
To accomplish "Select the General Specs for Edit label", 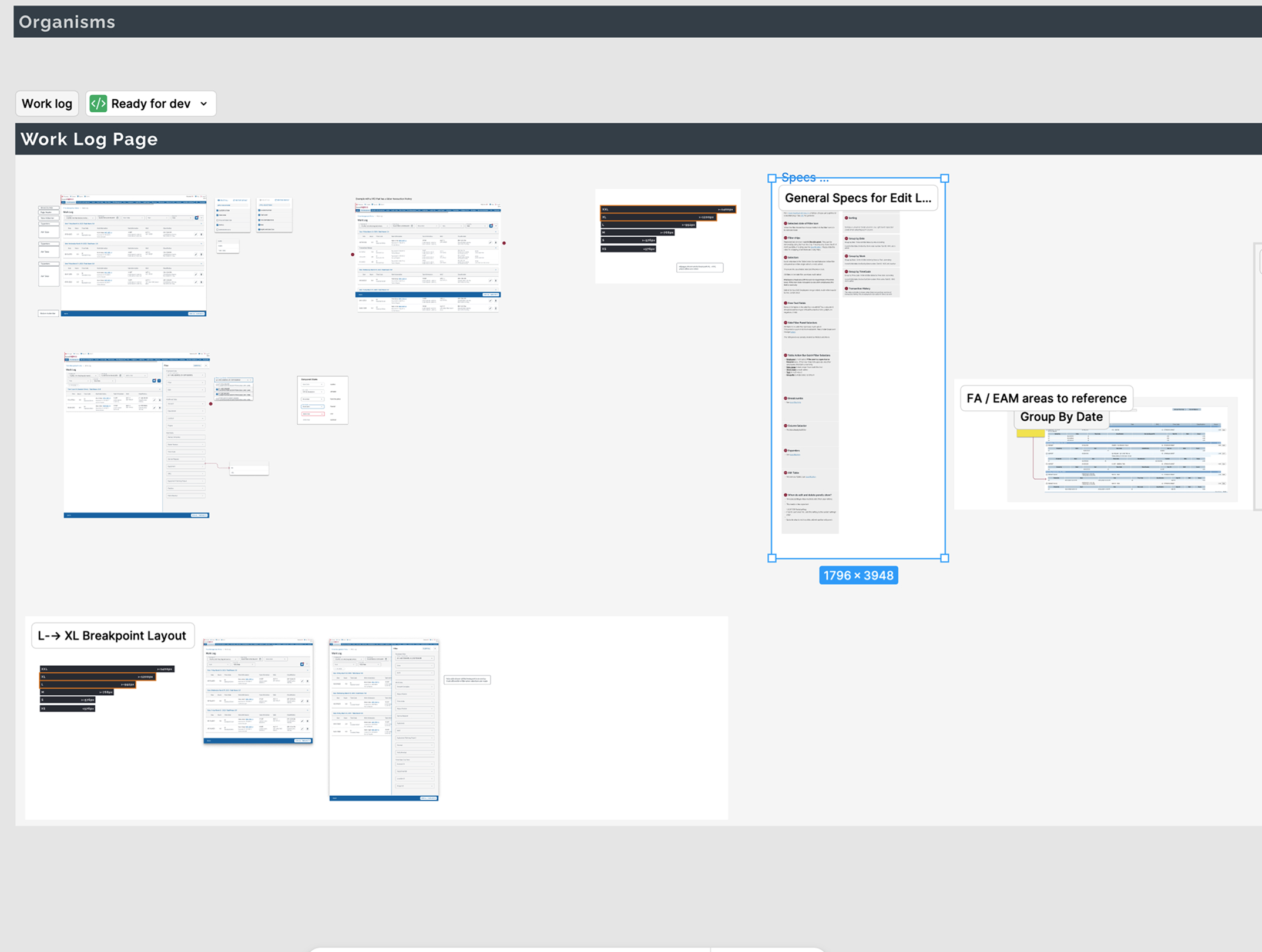I will pyautogui.click(x=857, y=198).
